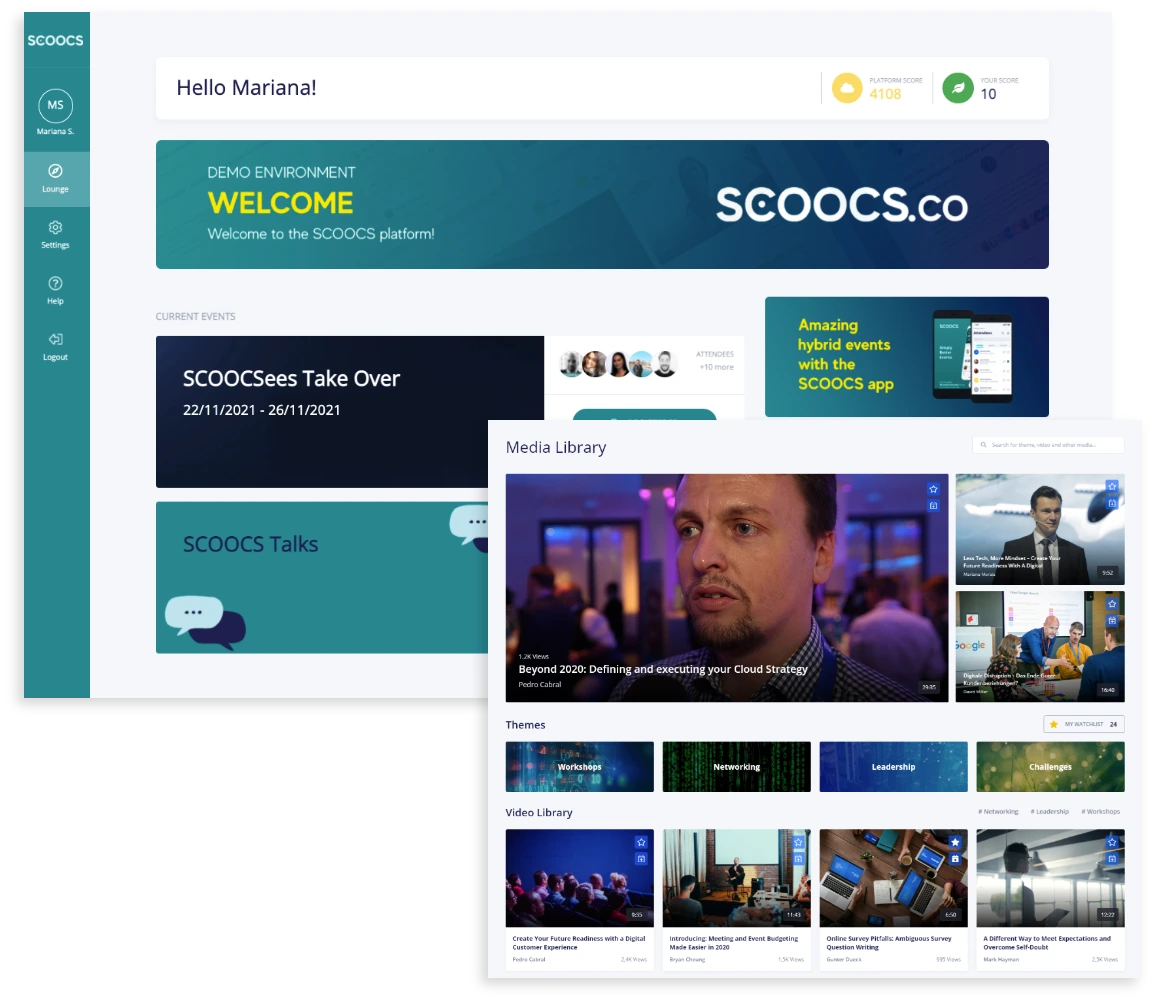The image size is (1154, 1002).
Task: Add Beyond 2020 video to calendar
Action: coord(933,506)
